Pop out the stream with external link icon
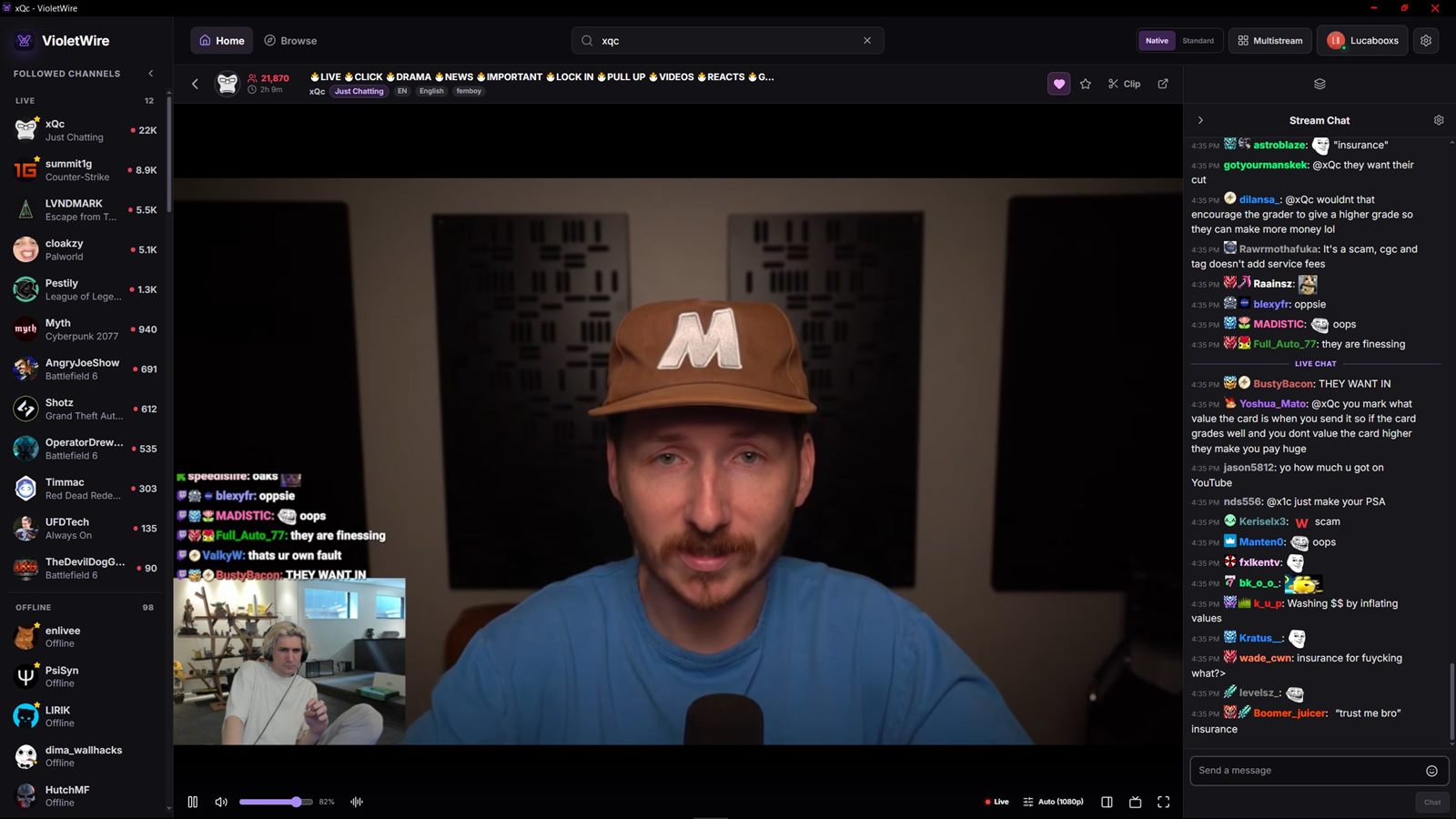 point(1163,84)
